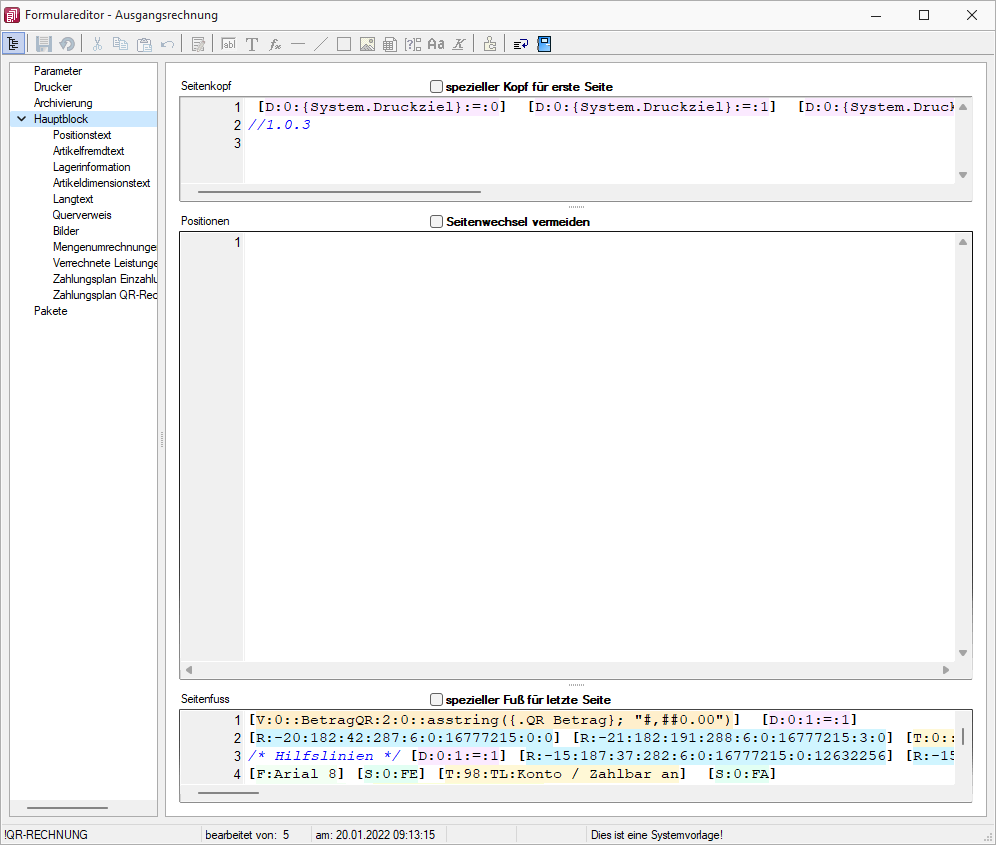This screenshot has height=845, width=996.
Task: Select the rectangle shape tool
Action: pyautogui.click(x=343, y=44)
